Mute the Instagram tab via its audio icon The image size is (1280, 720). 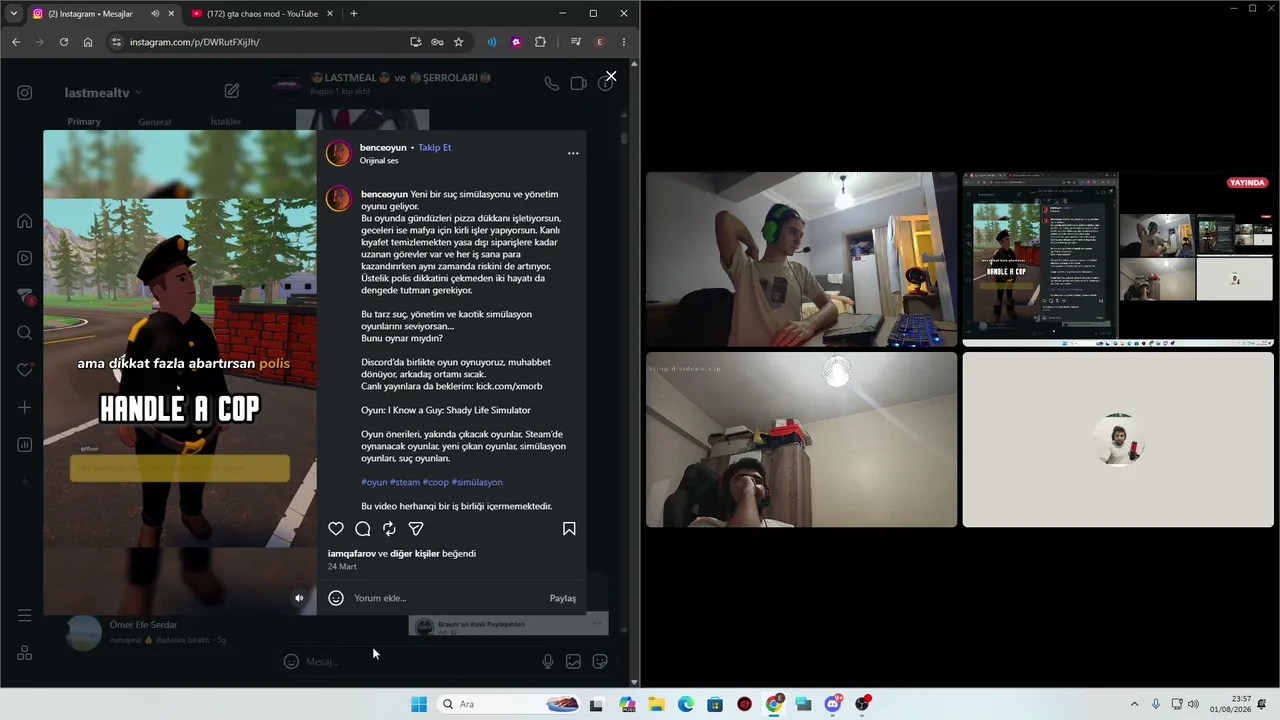pyautogui.click(x=155, y=14)
